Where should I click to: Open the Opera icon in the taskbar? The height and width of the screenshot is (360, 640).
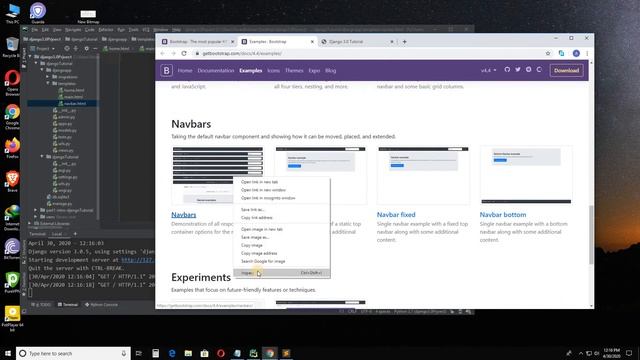[221, 353]
